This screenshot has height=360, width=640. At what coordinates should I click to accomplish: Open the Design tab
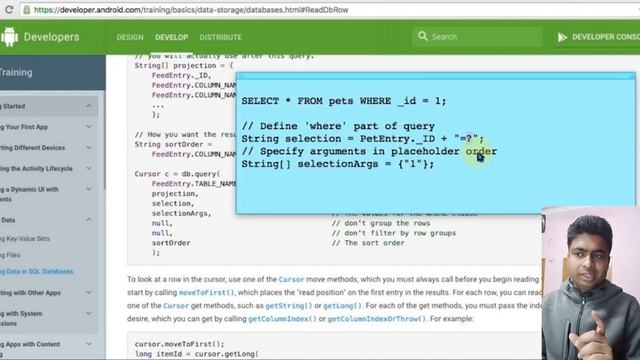coord(130,37)
